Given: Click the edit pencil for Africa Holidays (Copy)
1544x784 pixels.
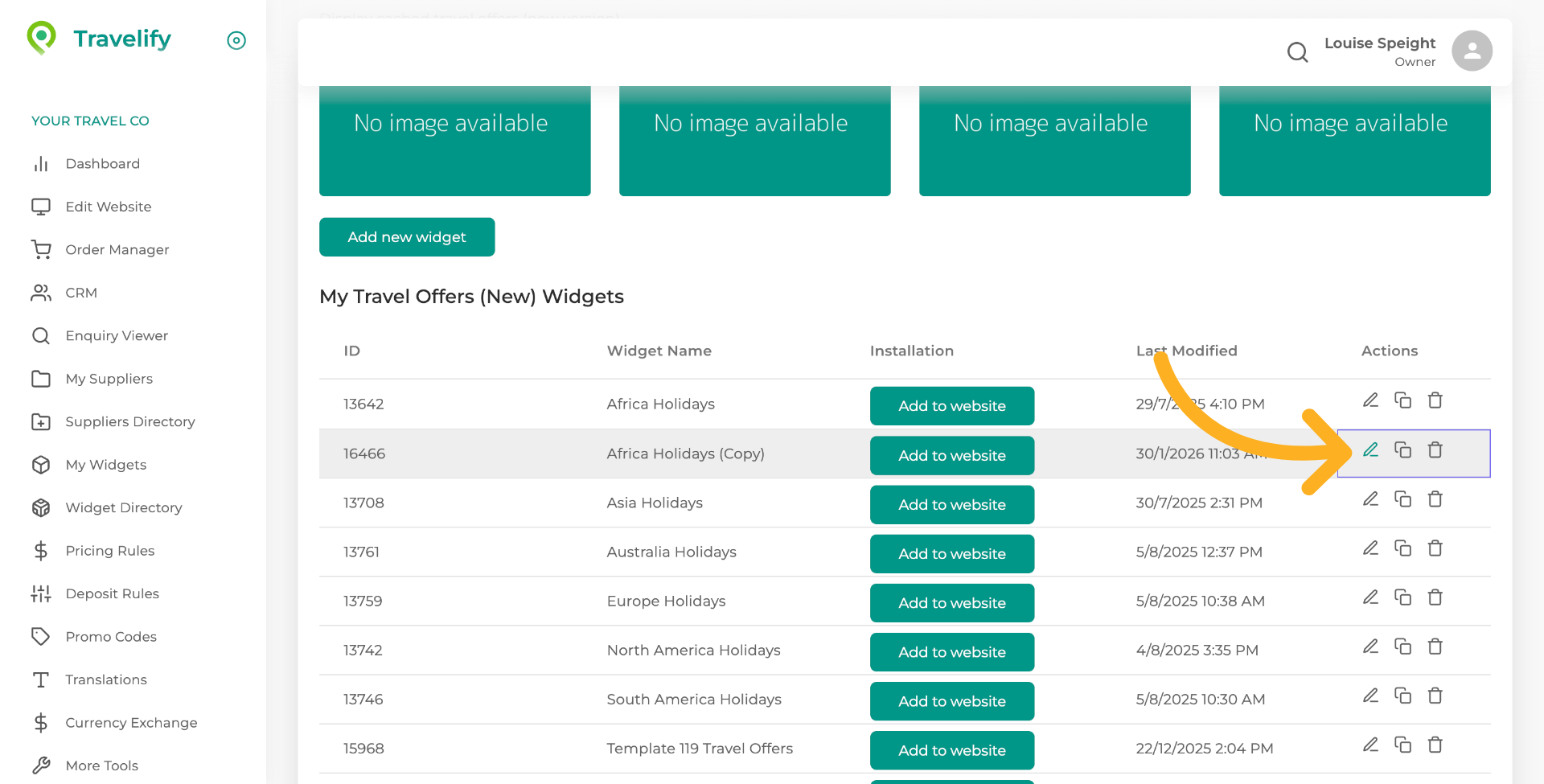Looking at the screenshot, I should point(1370,450).
